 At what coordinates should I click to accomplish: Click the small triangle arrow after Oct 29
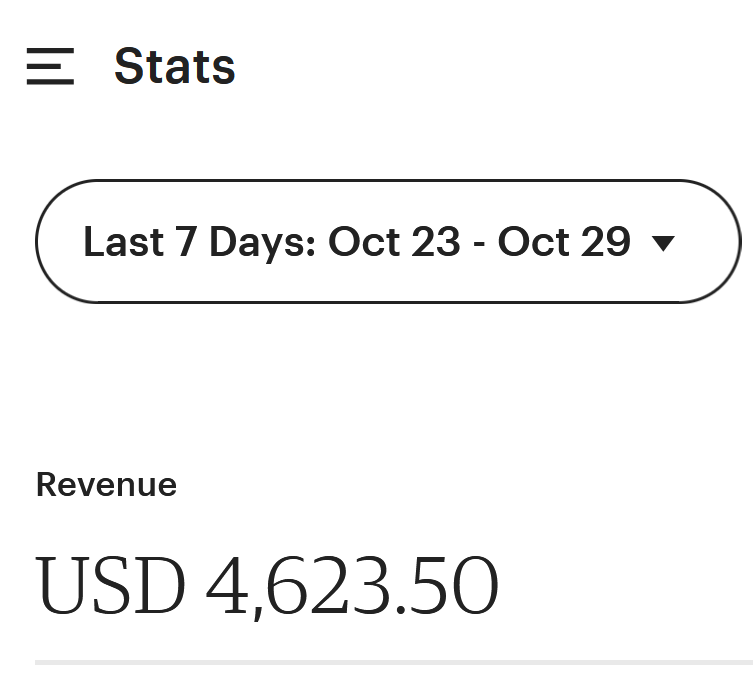click(x=663, y=243)
